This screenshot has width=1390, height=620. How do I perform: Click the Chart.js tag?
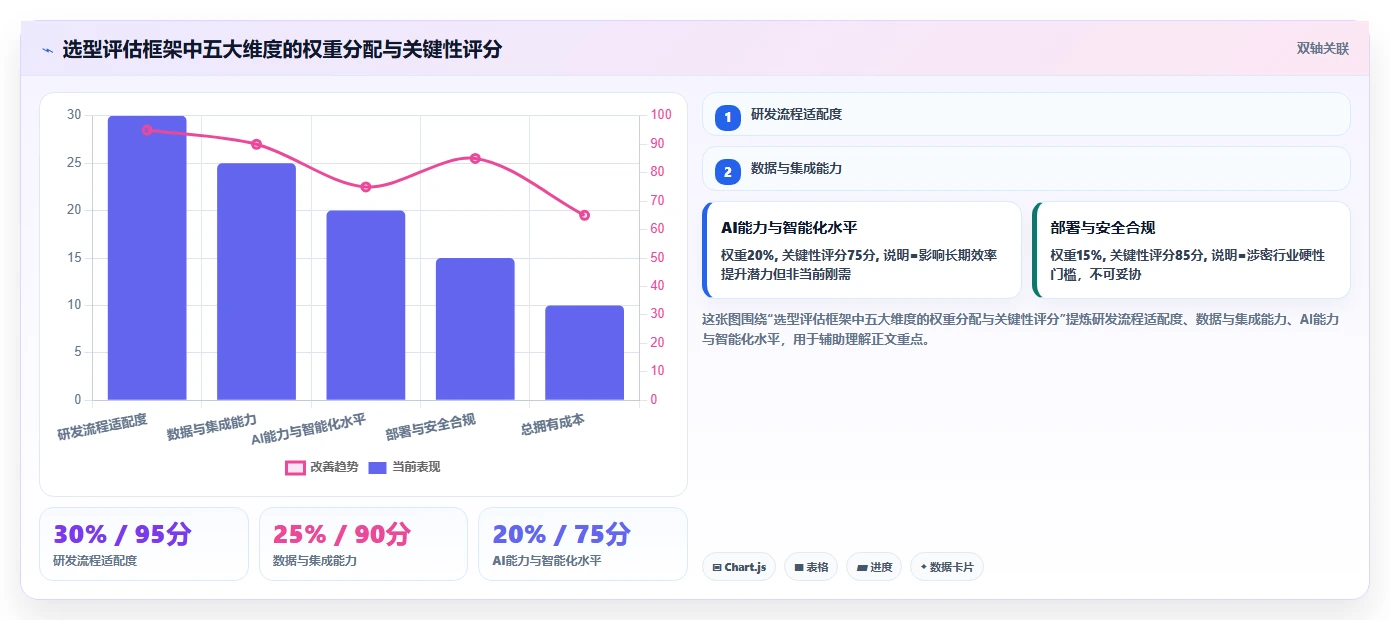pos(739,567)
